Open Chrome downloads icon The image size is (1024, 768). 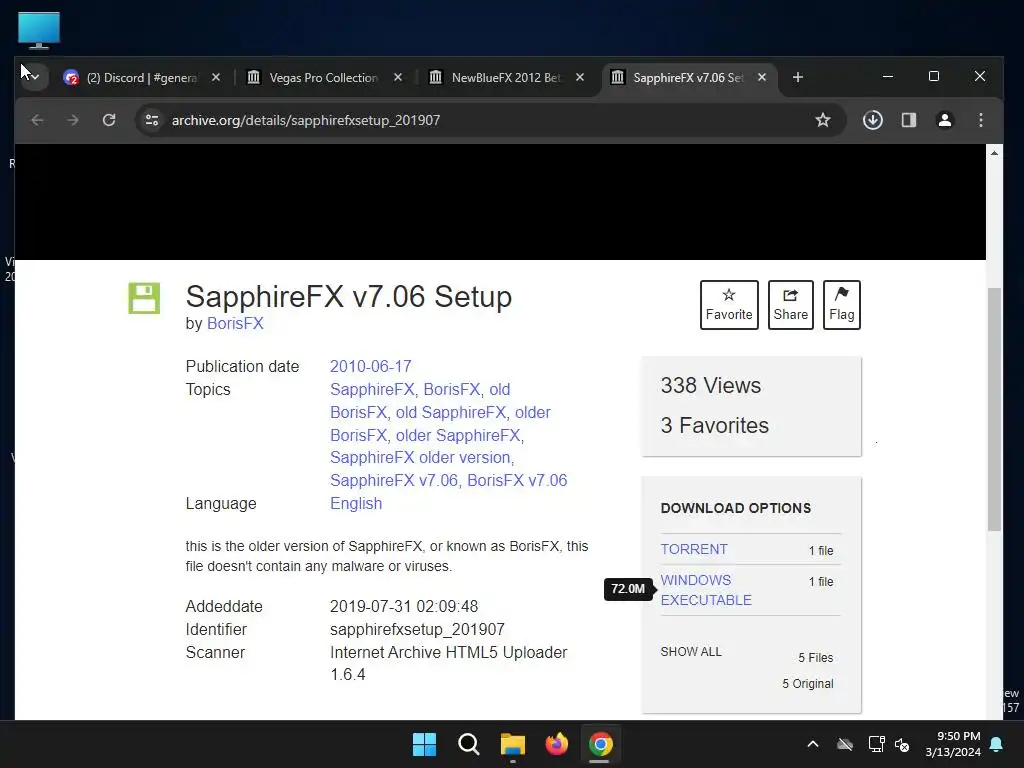click(872, 120)
